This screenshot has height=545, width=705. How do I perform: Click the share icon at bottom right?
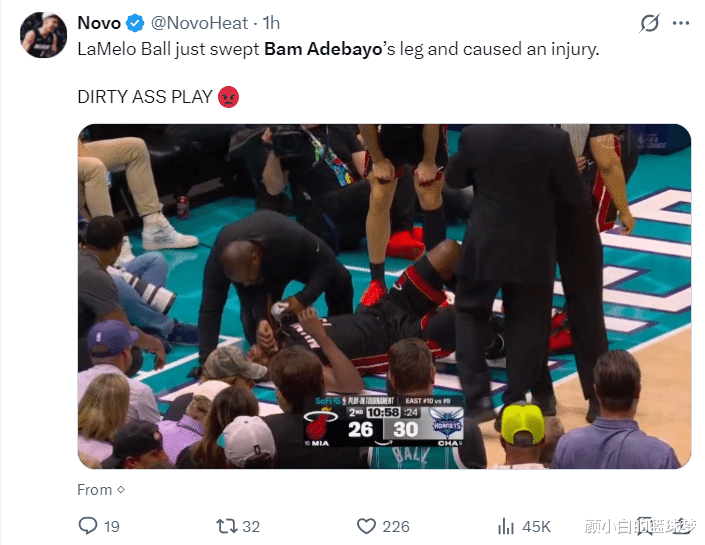coord(684,526)
